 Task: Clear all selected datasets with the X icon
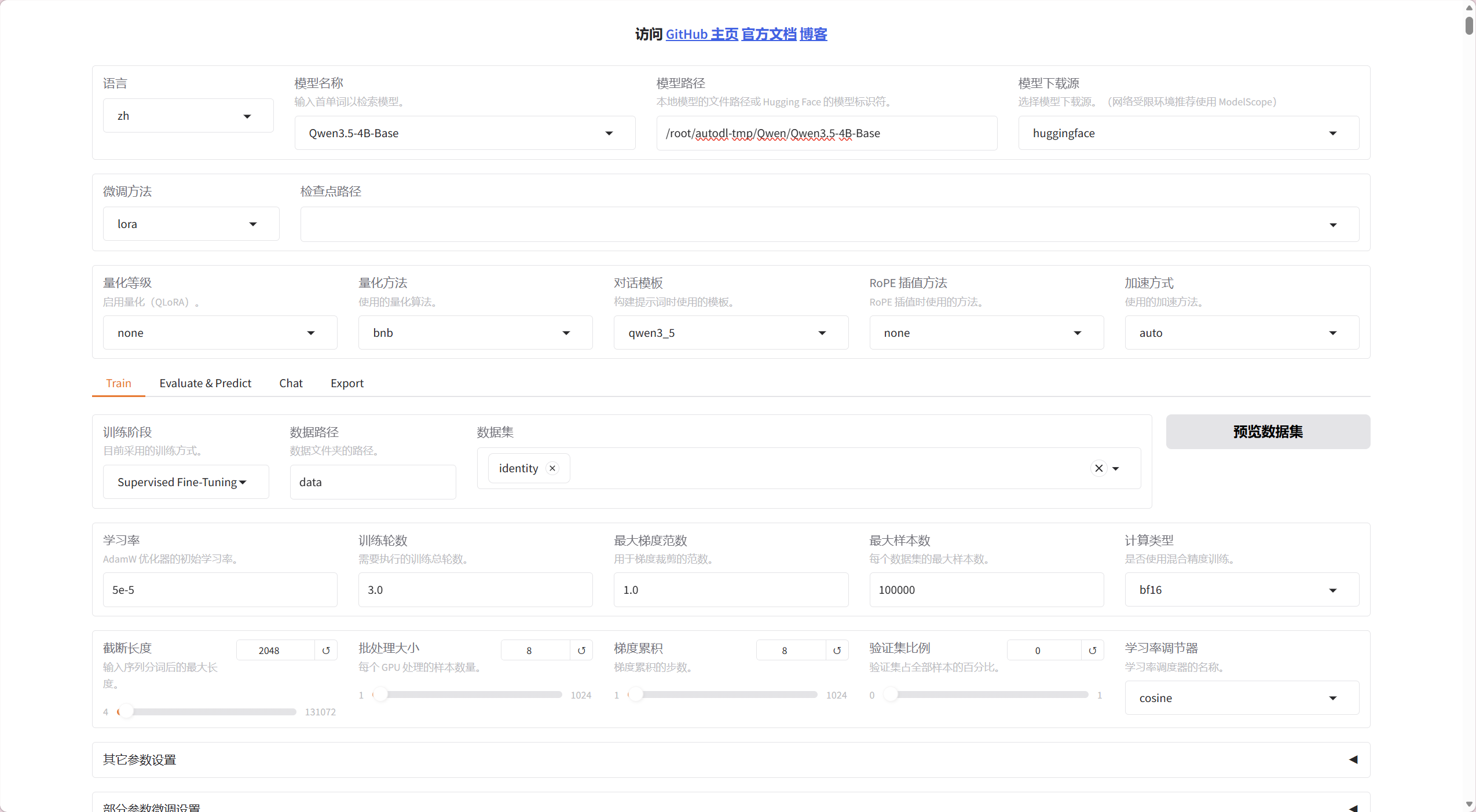click(x=1098, y=468)
